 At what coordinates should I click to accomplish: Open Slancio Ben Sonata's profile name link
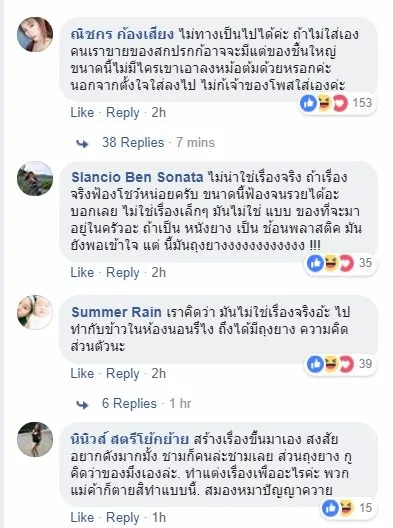137,177
